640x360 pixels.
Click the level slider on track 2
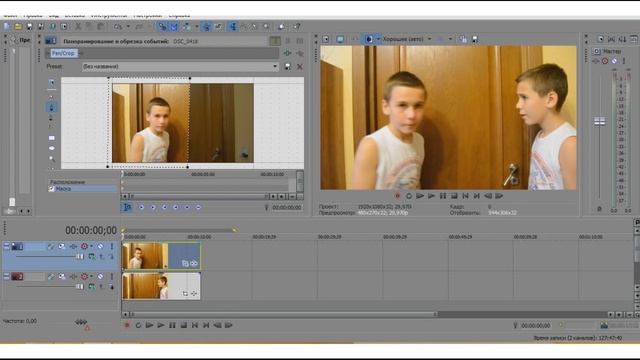coord(80,287)
